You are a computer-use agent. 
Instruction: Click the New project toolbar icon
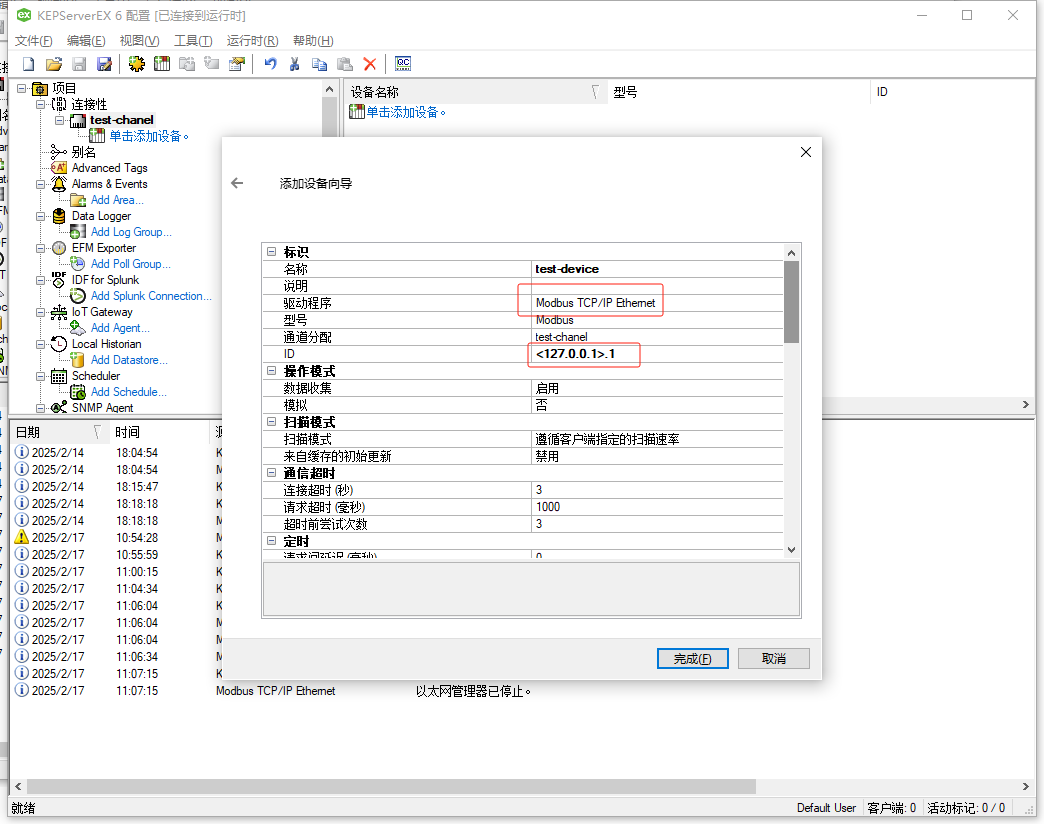pyautogui.click(x=29, y=64)
